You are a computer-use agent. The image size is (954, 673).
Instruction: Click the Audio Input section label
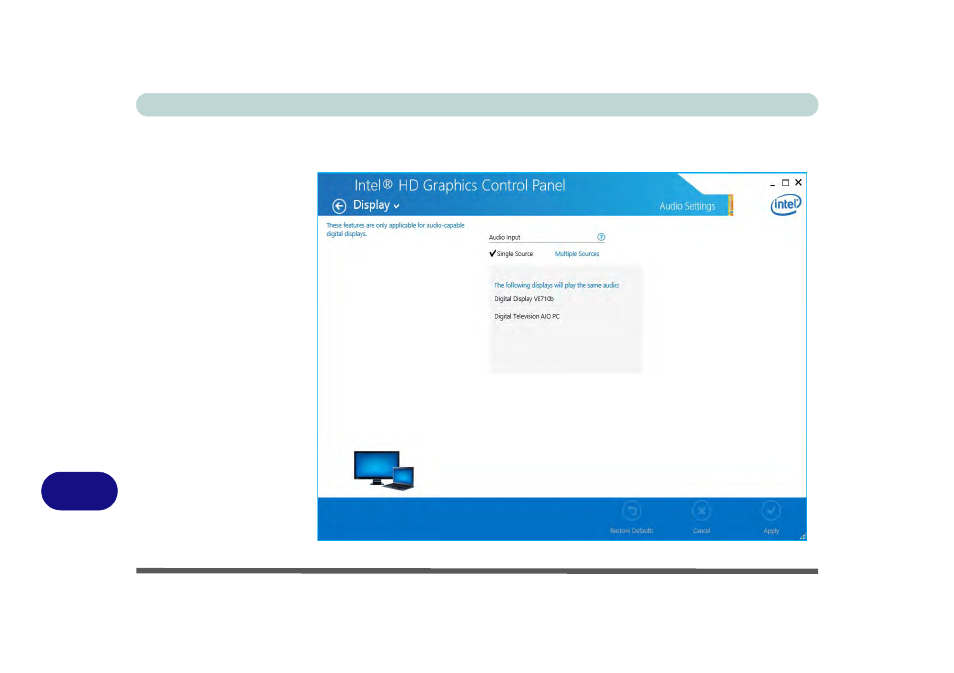[504, 237]
